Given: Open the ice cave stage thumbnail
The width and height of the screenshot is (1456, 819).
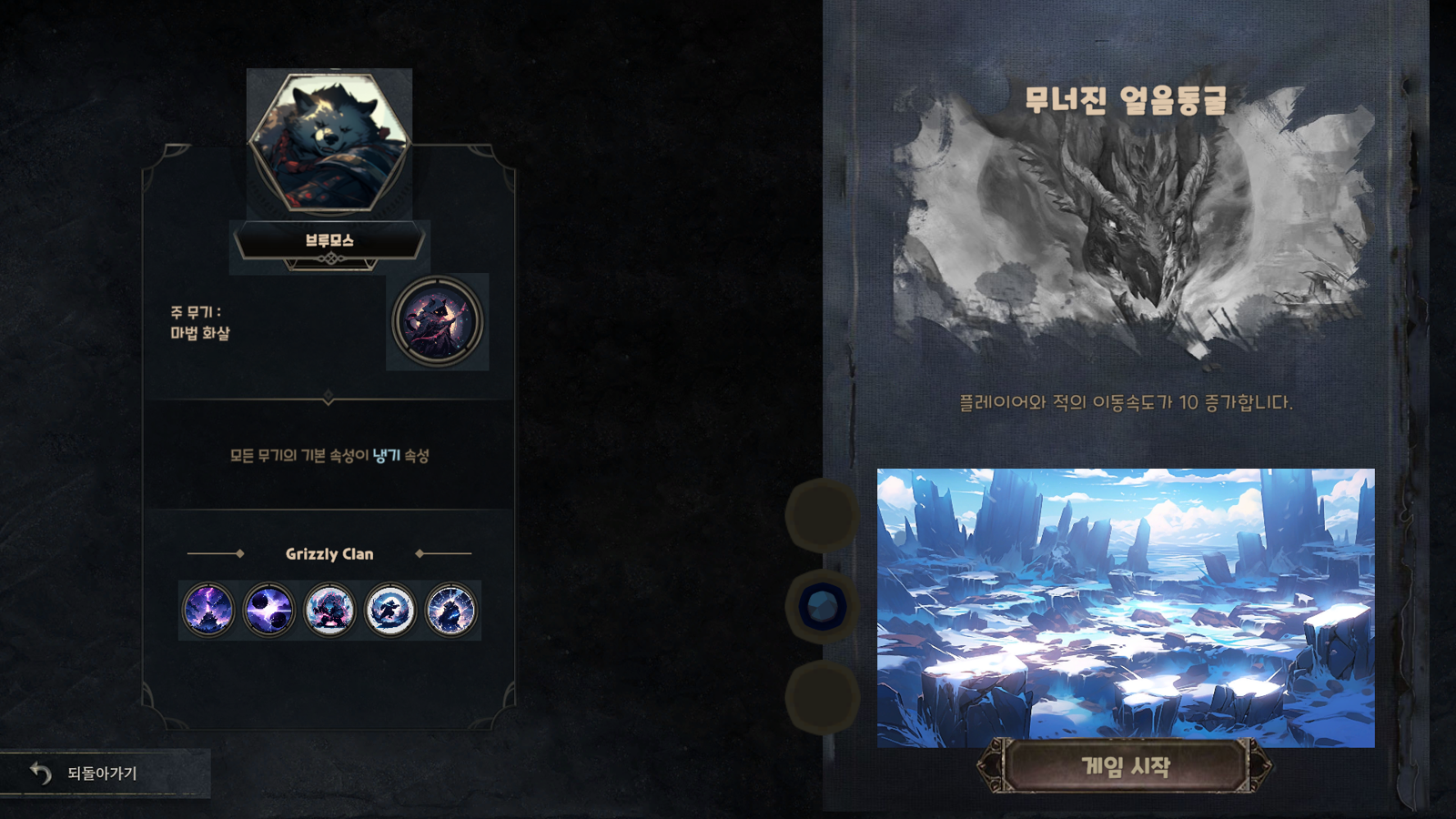Looking at the screenshot, I should tap(1126, 608).
